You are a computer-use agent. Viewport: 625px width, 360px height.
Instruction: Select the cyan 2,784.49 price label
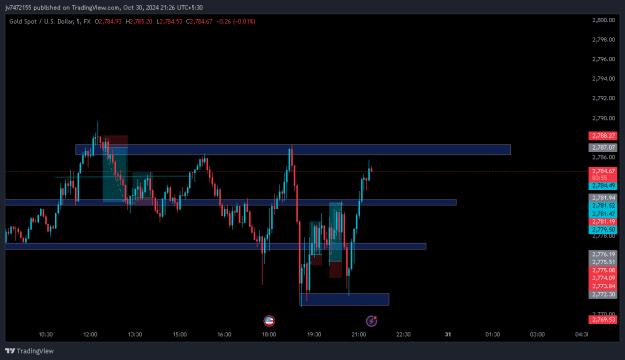click(x=603, y=186)
